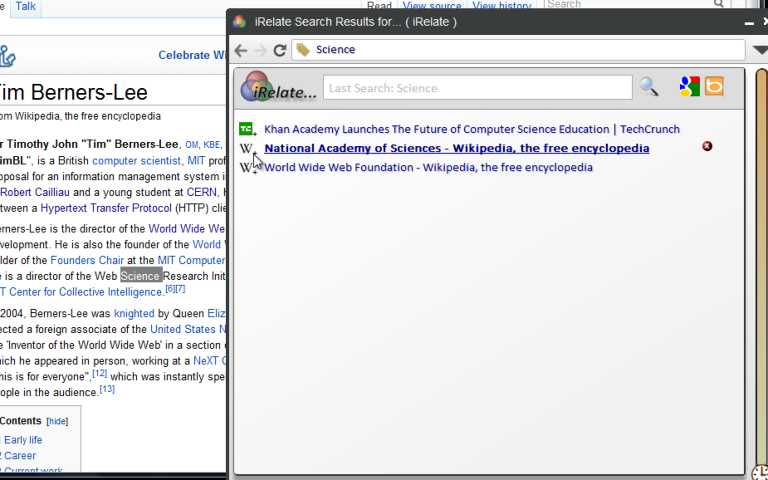Open citation reference [12]

coord(100,373)
